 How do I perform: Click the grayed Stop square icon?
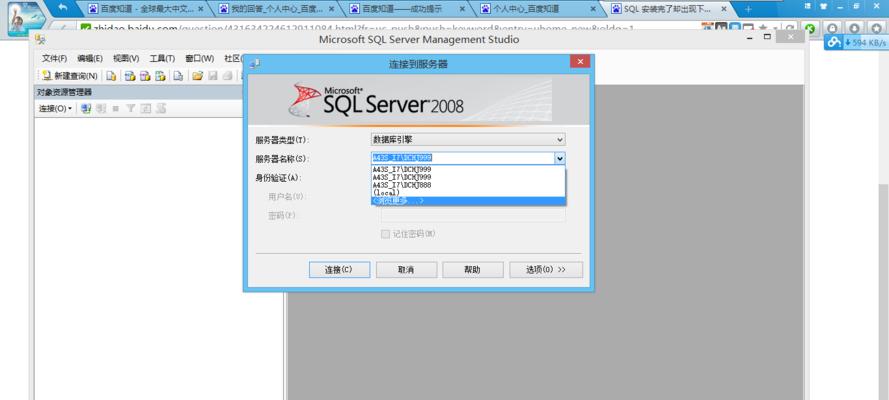pyautogui.click(x=116, y=108)
